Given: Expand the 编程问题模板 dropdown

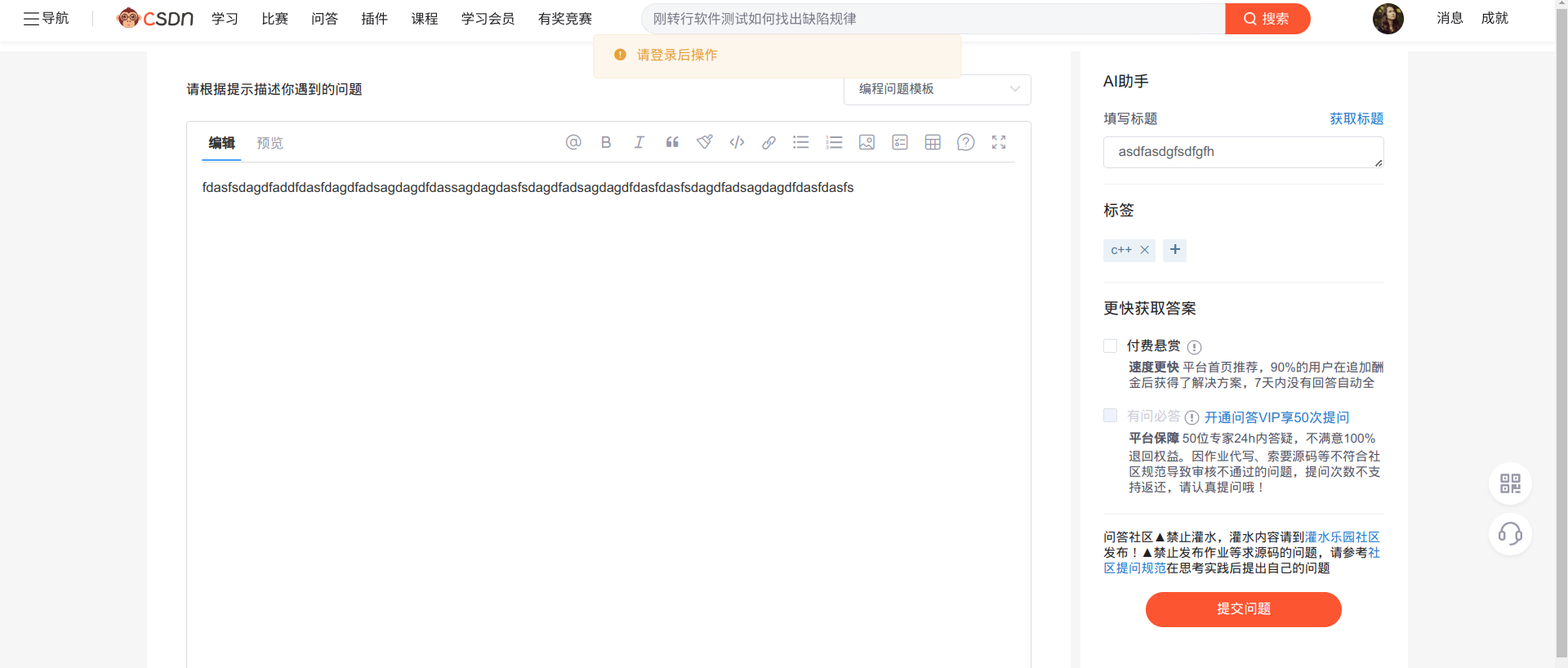Looking at the screenshot, I should (937, 89).
